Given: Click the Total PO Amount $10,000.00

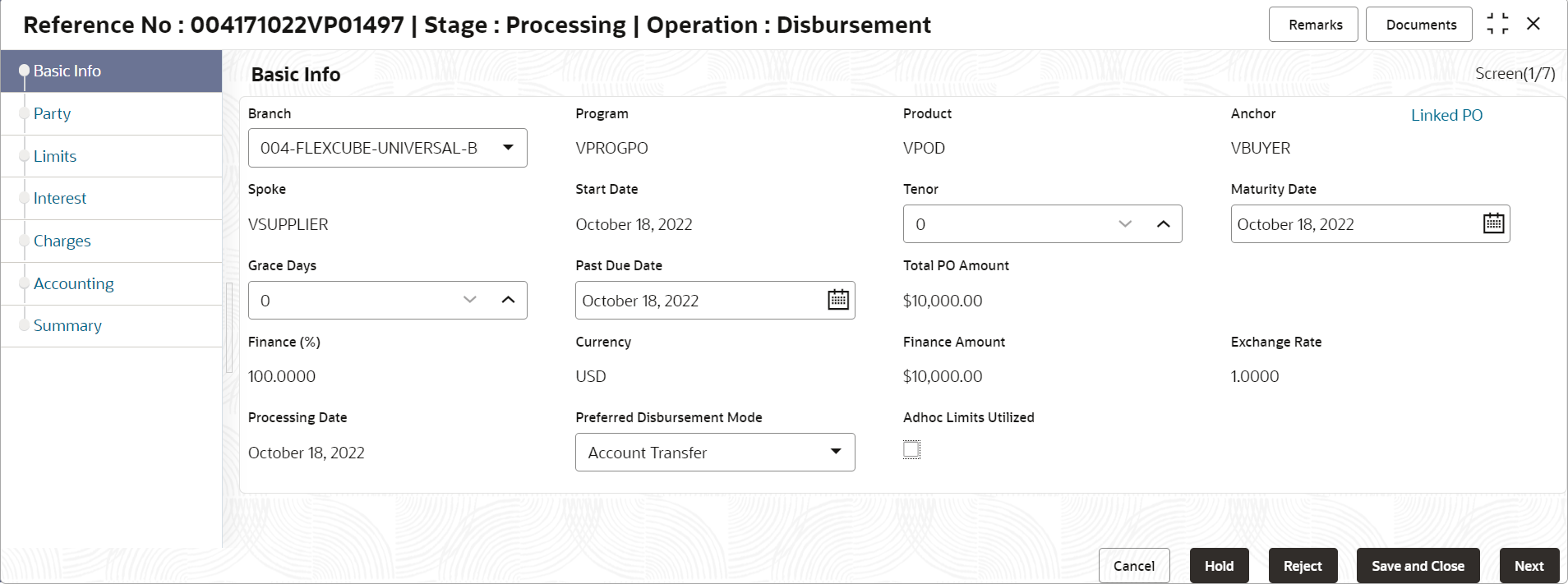Looking at the screenshot, I should click(x=943, y=301).
